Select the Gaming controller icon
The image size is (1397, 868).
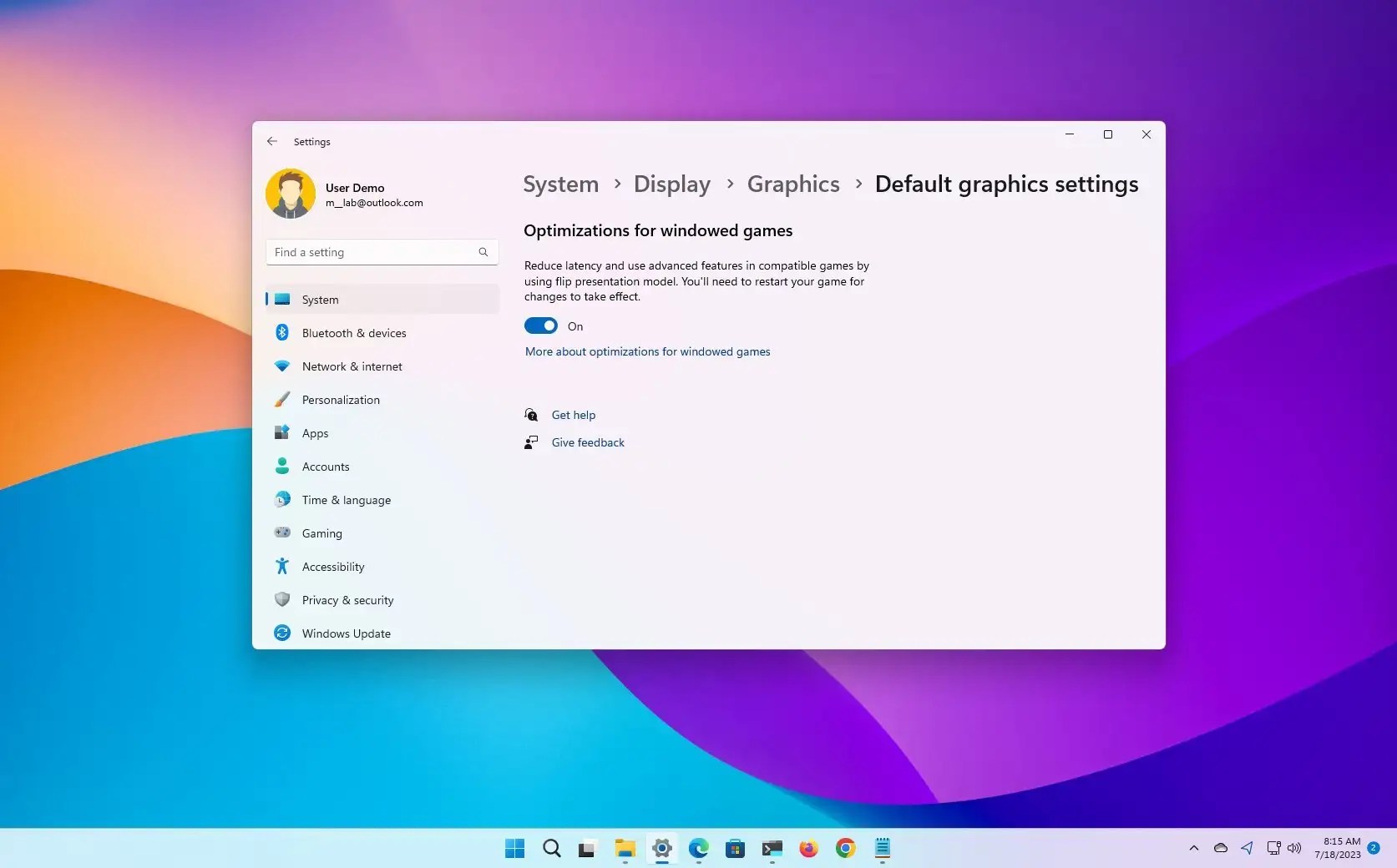[x=281, y=532]
